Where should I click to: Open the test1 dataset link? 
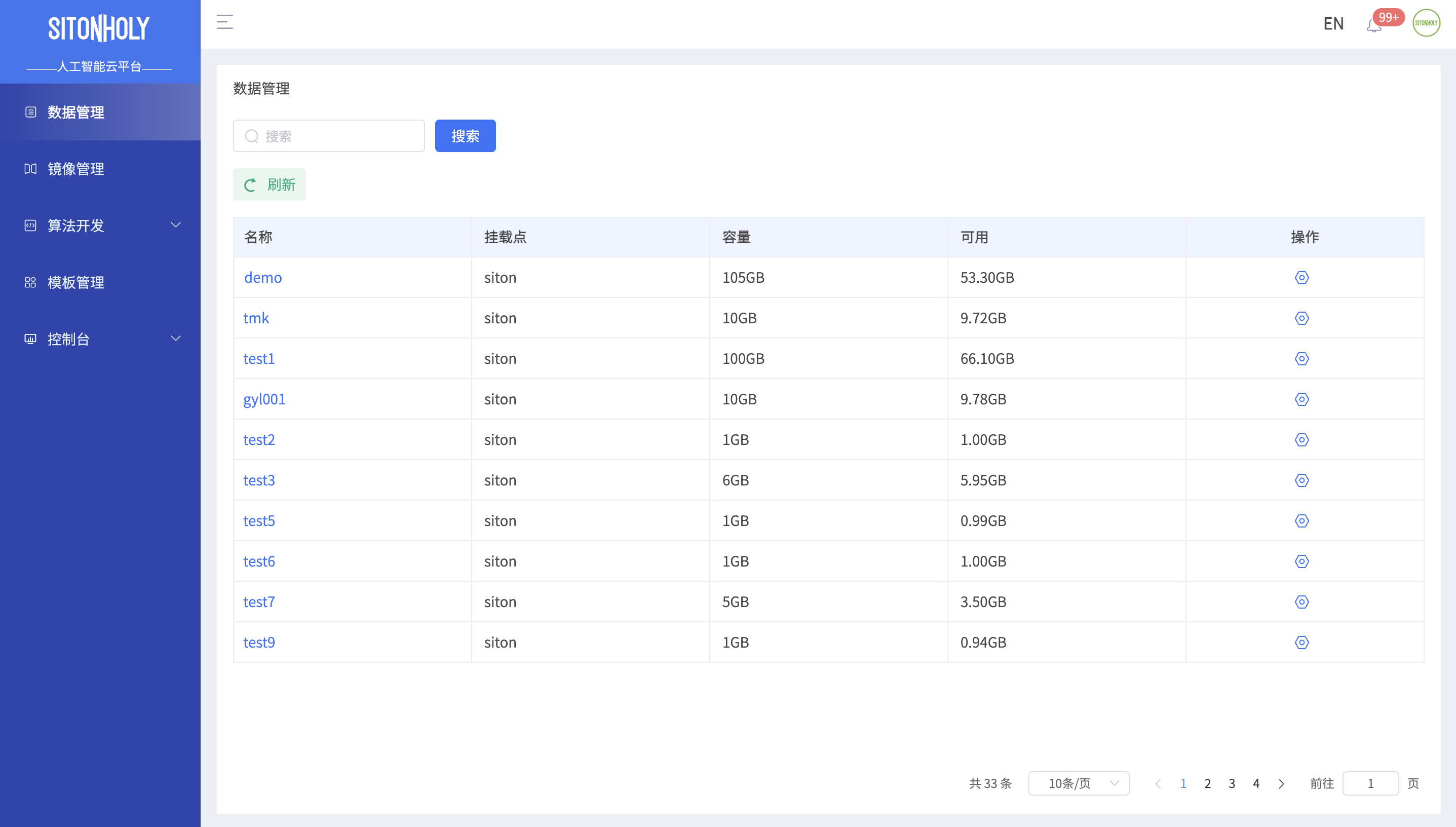pyautogui.click(x=259, y=358)
